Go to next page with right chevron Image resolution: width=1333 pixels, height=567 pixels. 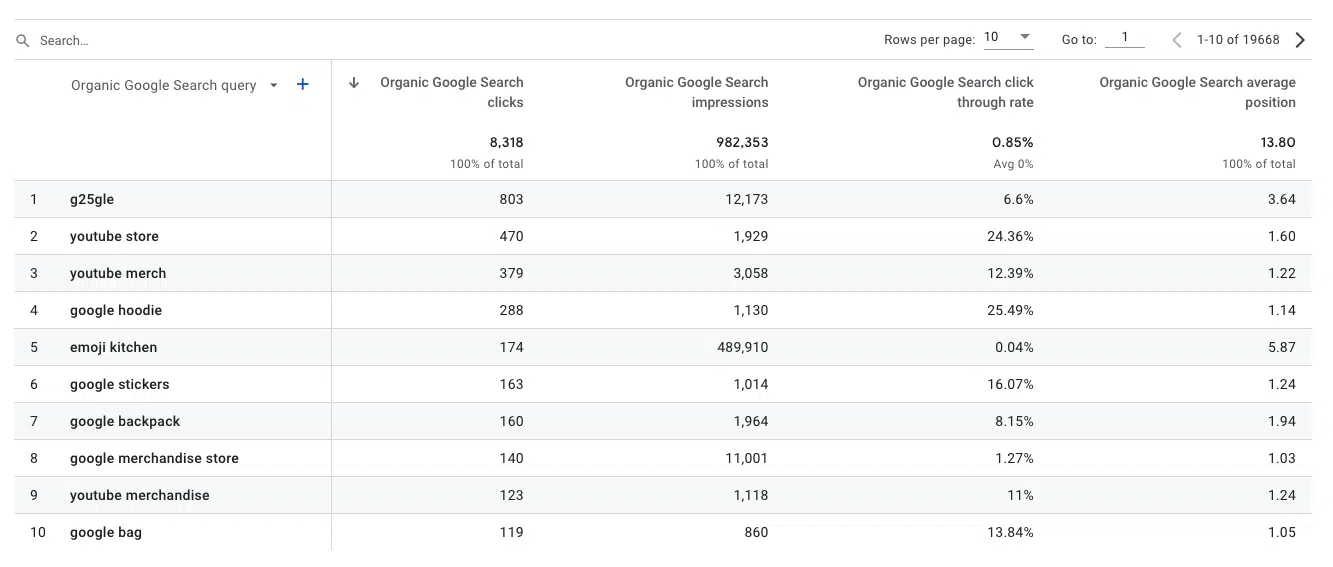1300,40
